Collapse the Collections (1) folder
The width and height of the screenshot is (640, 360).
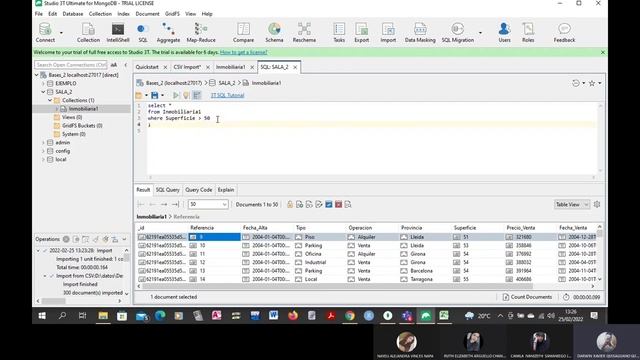click(x=50, y=100)
